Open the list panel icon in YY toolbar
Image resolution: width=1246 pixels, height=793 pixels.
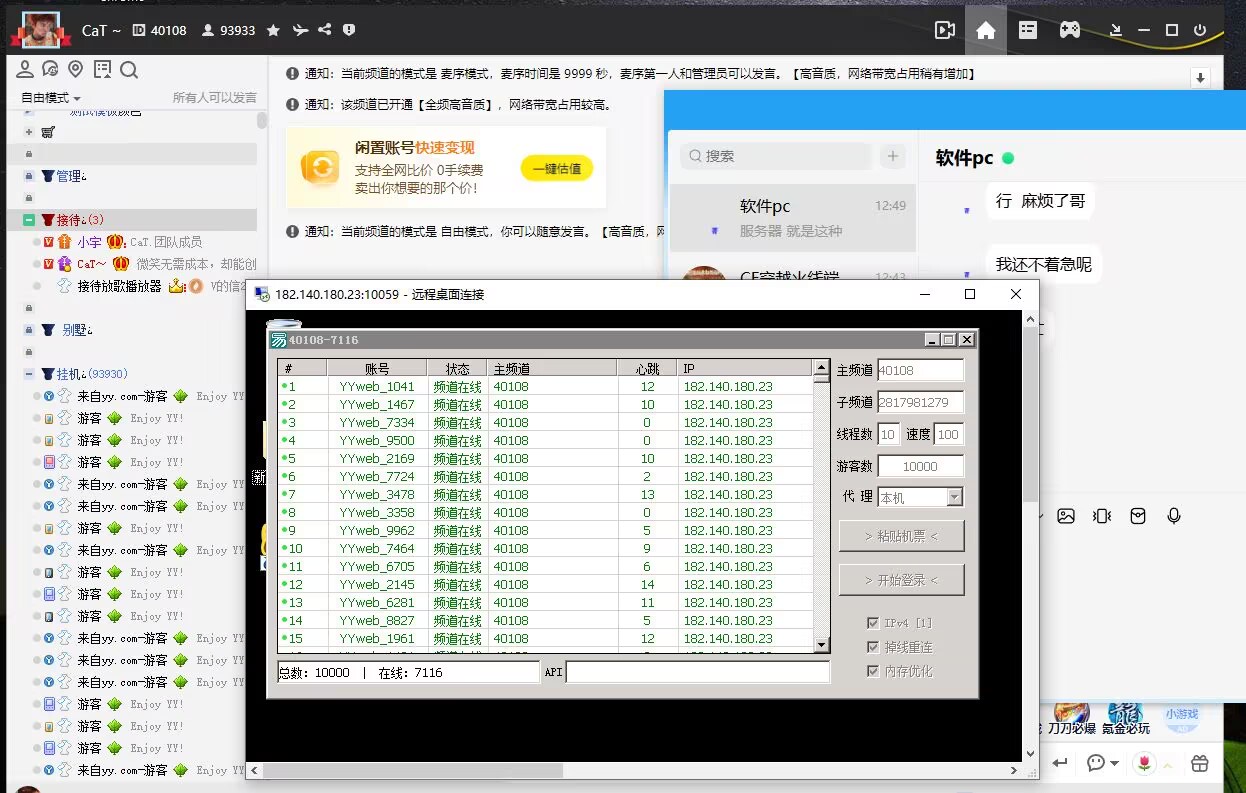(1028, 30)
